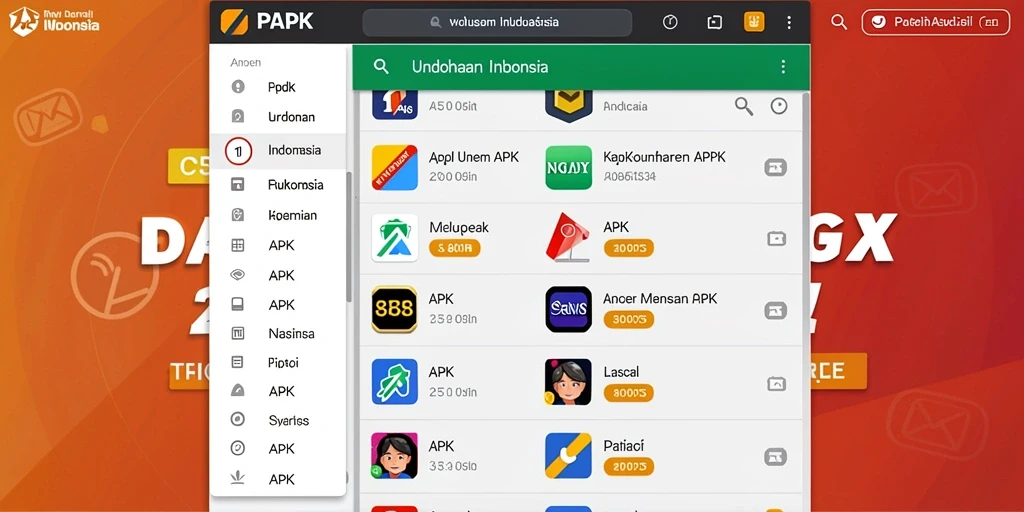Click the sidebar vertical scrollbar
This screenshot has height=512, width=1024.
tap(349, 237)
